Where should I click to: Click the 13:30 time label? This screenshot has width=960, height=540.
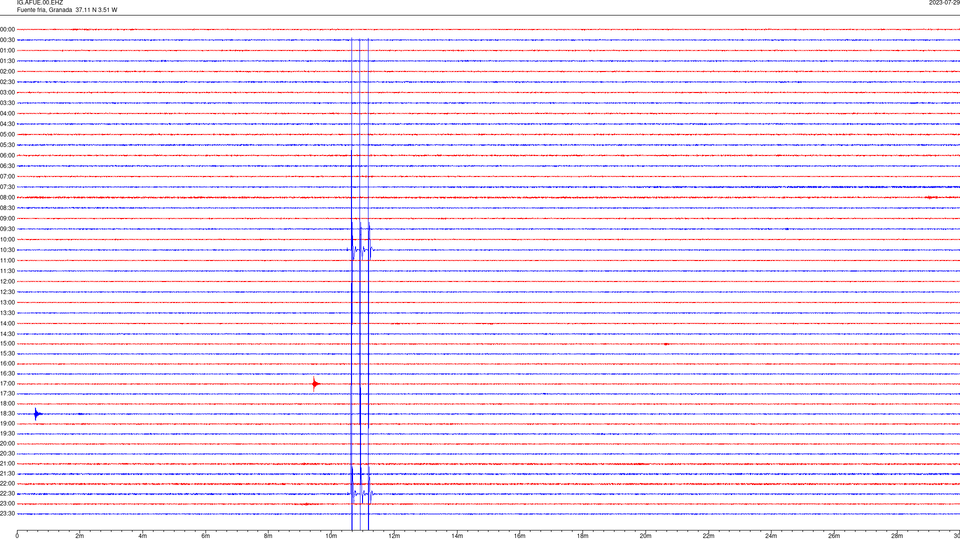coord(7,313)
